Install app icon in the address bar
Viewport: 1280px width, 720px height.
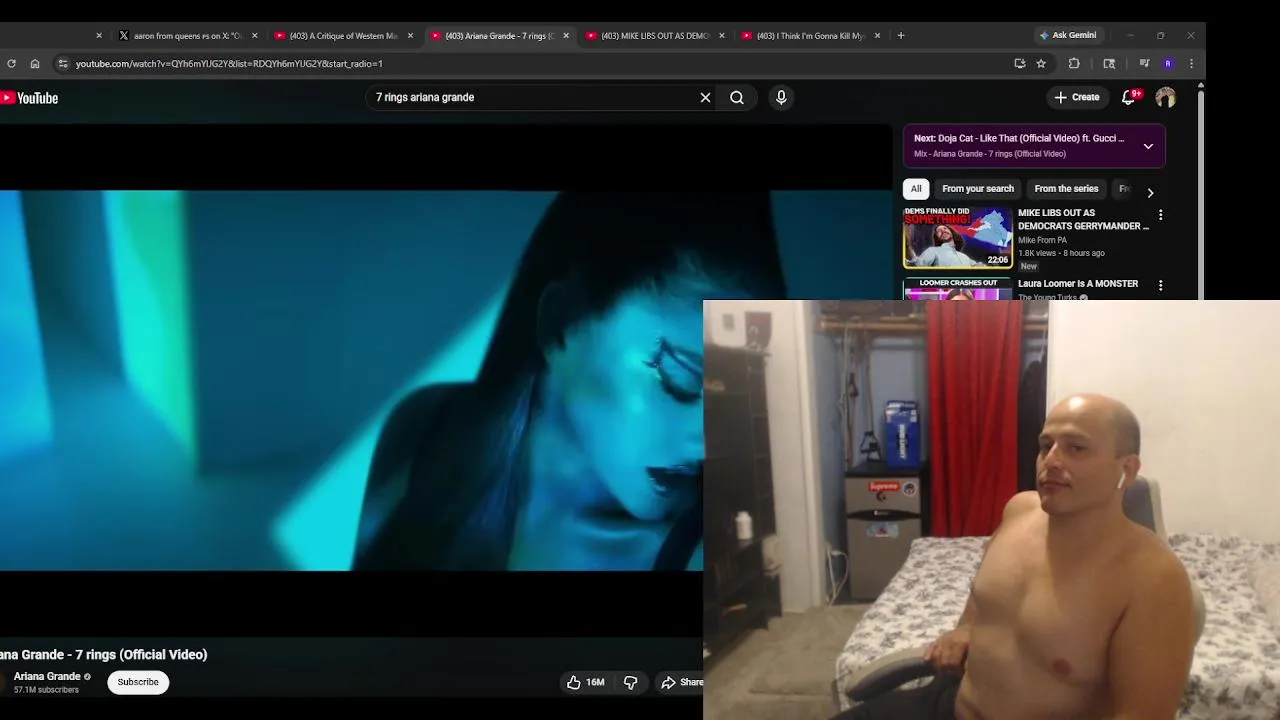coord(1020,63)
